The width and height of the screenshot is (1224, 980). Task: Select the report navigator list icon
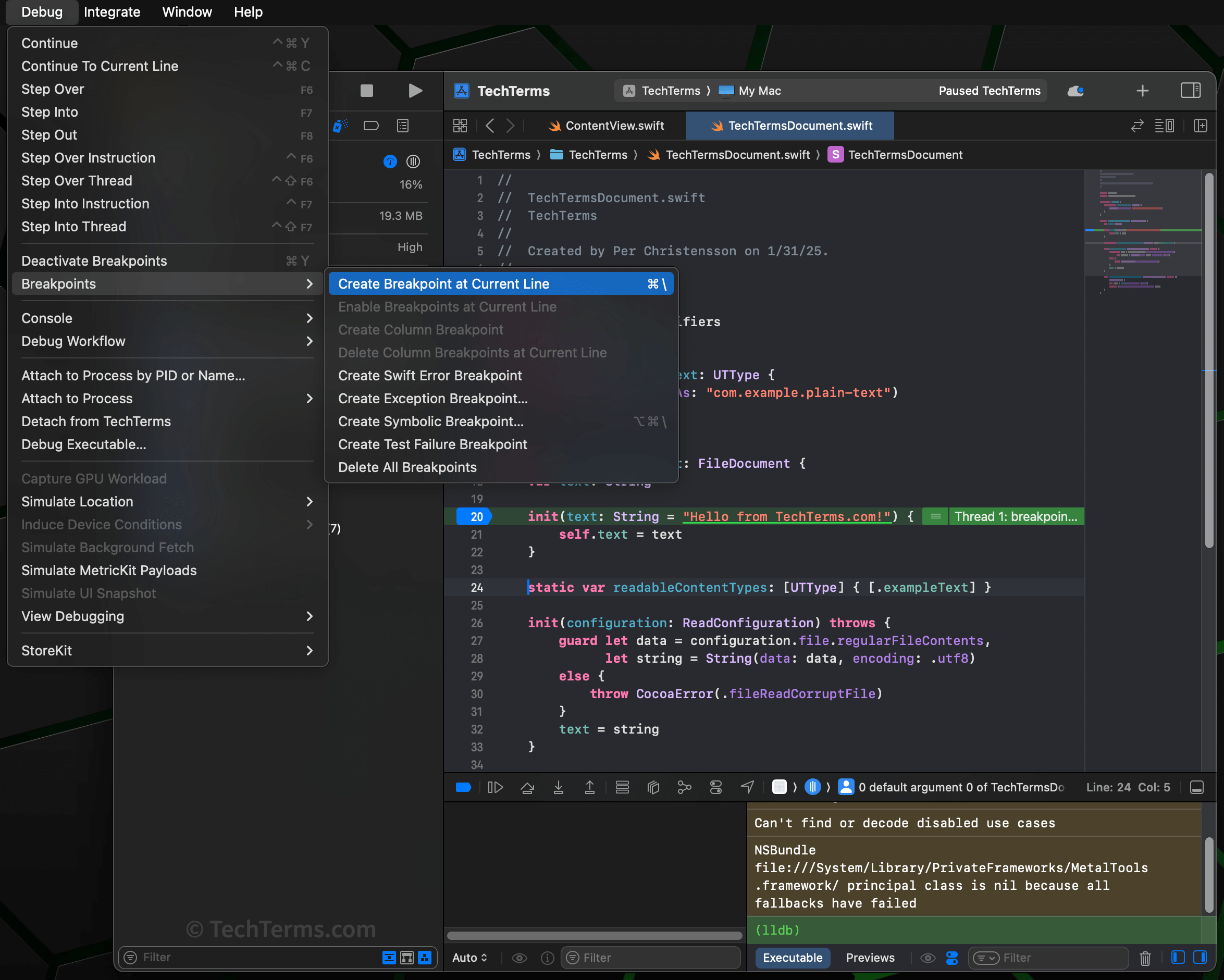[402, 126]
